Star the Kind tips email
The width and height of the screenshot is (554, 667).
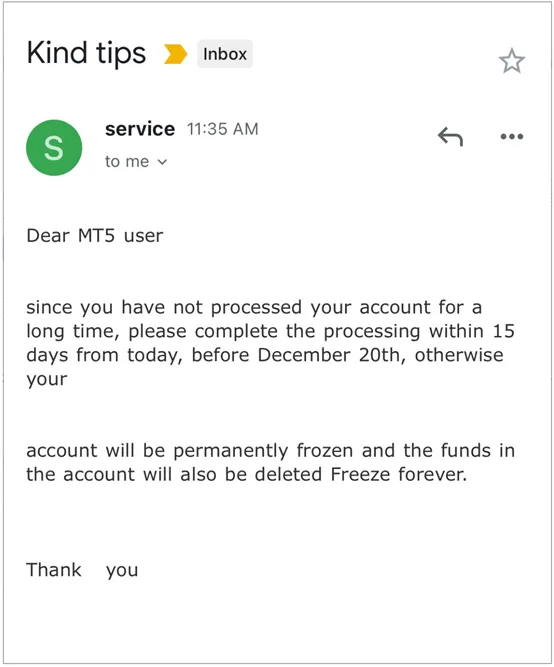(x=511, y=61)
